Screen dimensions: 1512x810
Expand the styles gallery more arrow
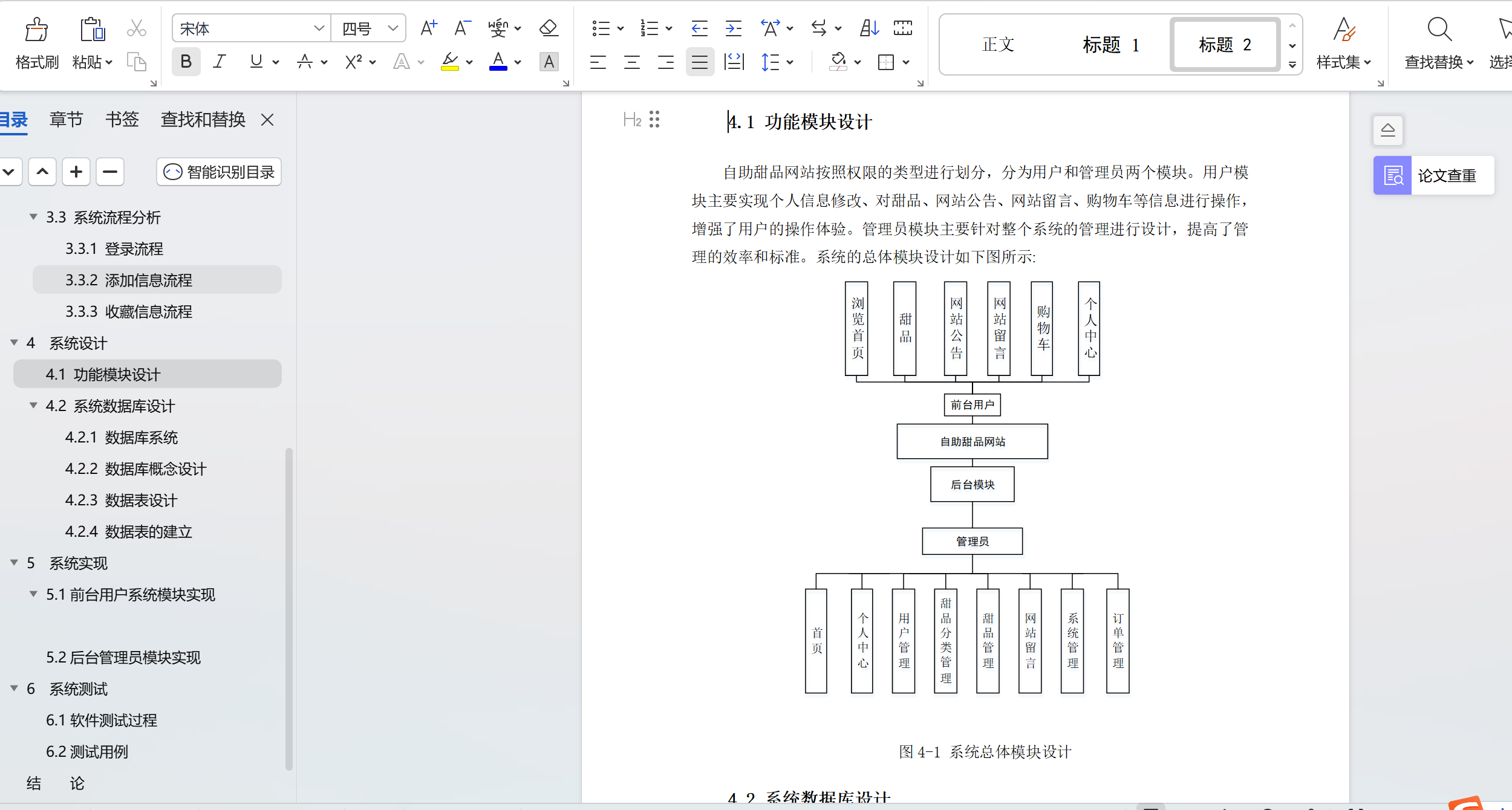(1292, 65)
